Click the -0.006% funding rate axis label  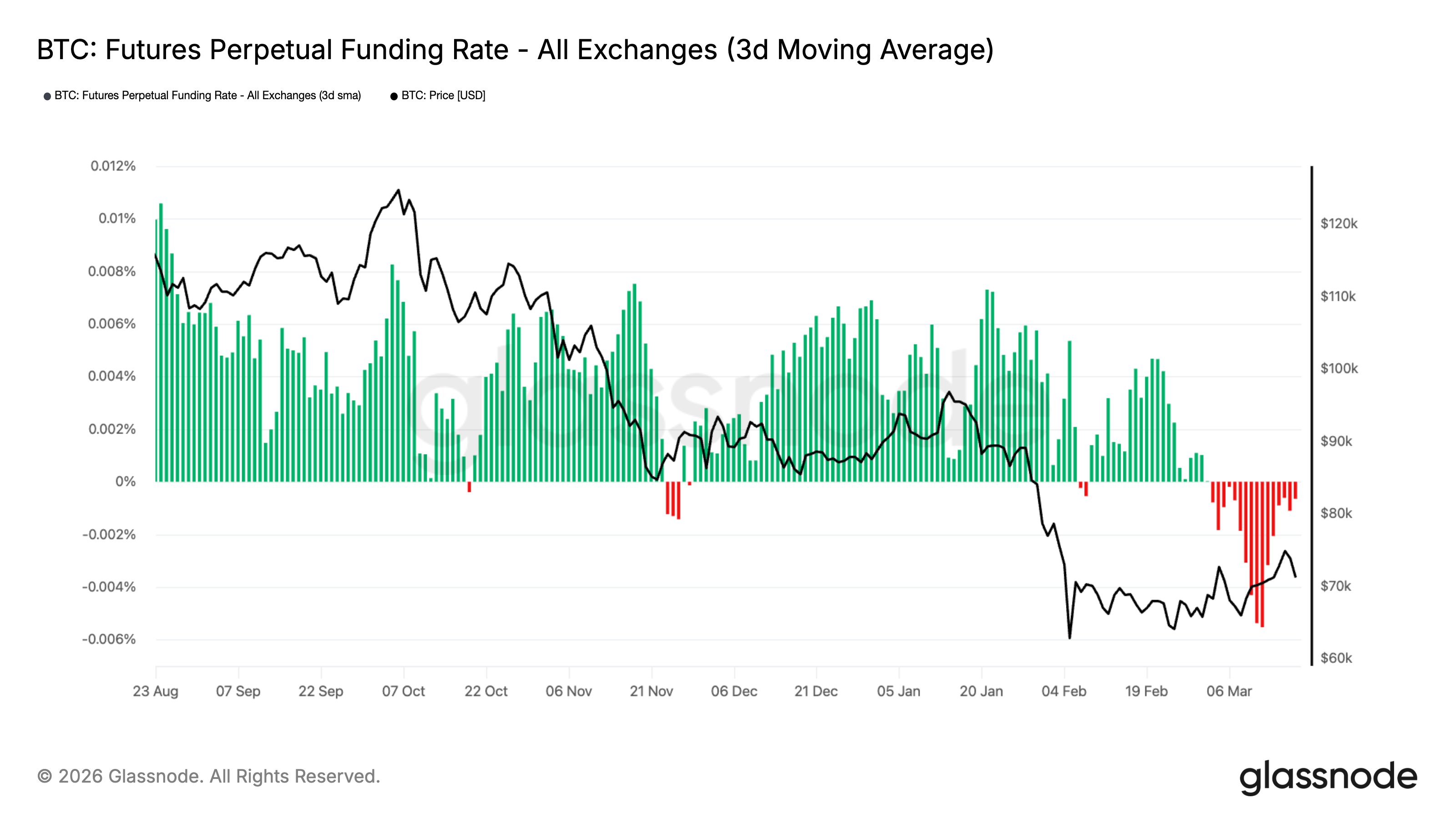tap(109, 639)
